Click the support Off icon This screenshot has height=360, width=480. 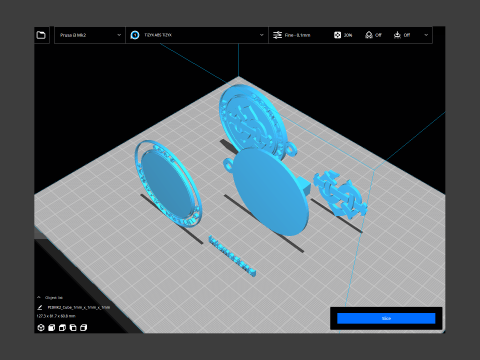coord(369,35)
